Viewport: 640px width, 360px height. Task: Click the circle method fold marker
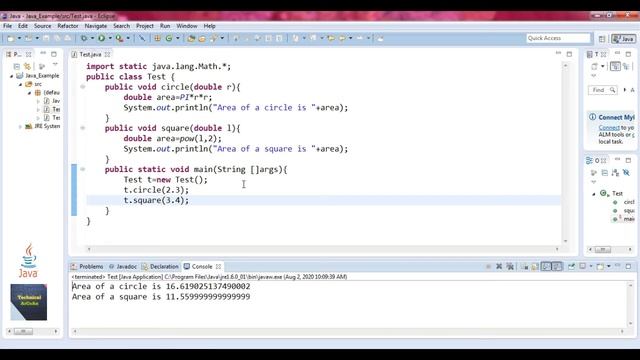(82, 87)
